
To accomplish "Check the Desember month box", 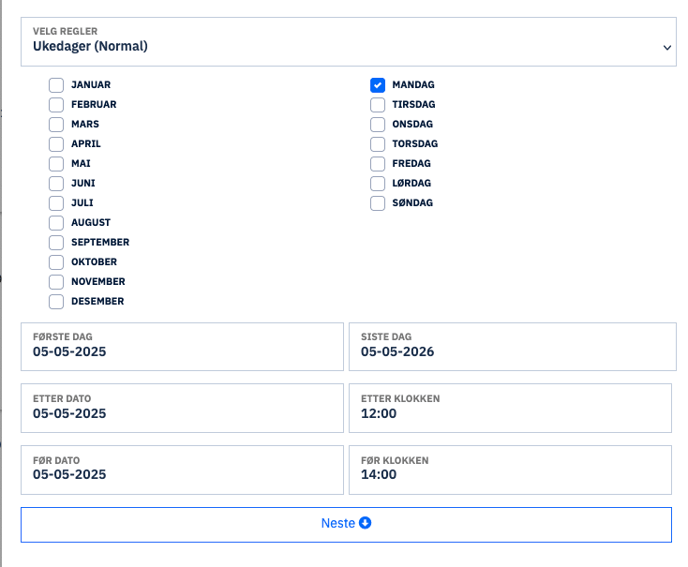I will 56,301.
